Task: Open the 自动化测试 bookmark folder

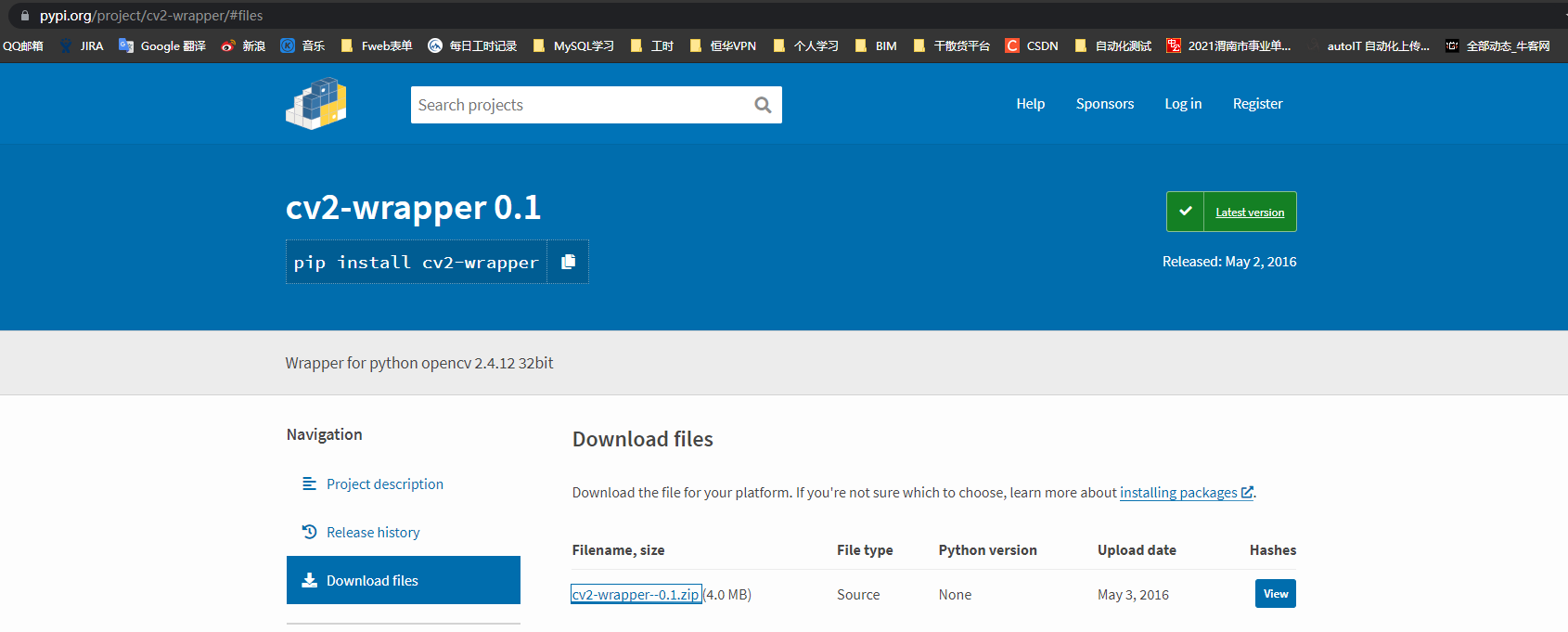Action: pyautogui.click(x=1113, y=45)
